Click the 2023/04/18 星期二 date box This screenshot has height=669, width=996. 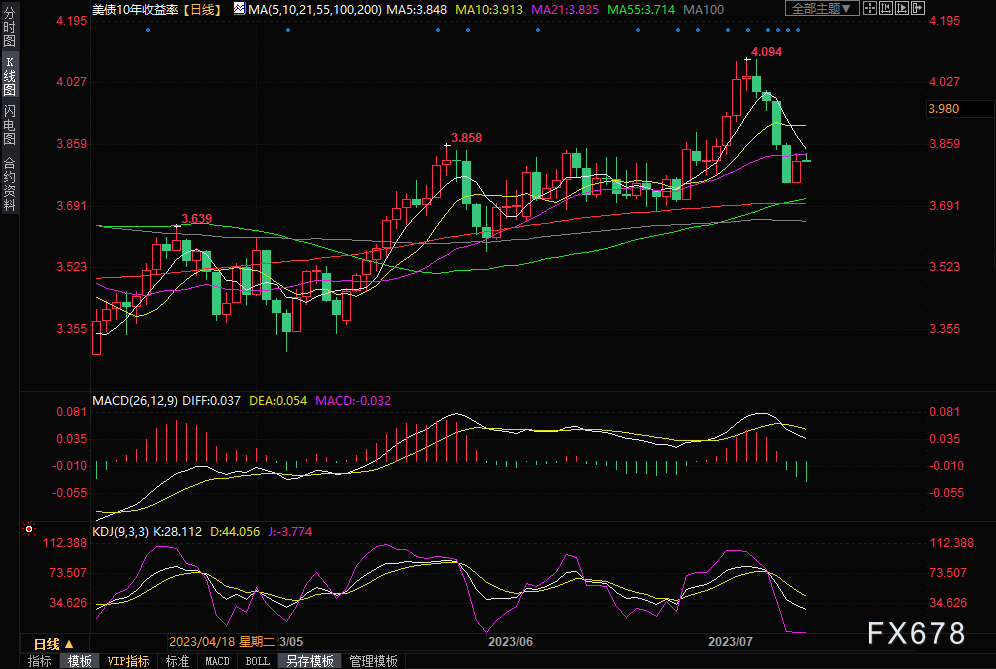(222, 642)
